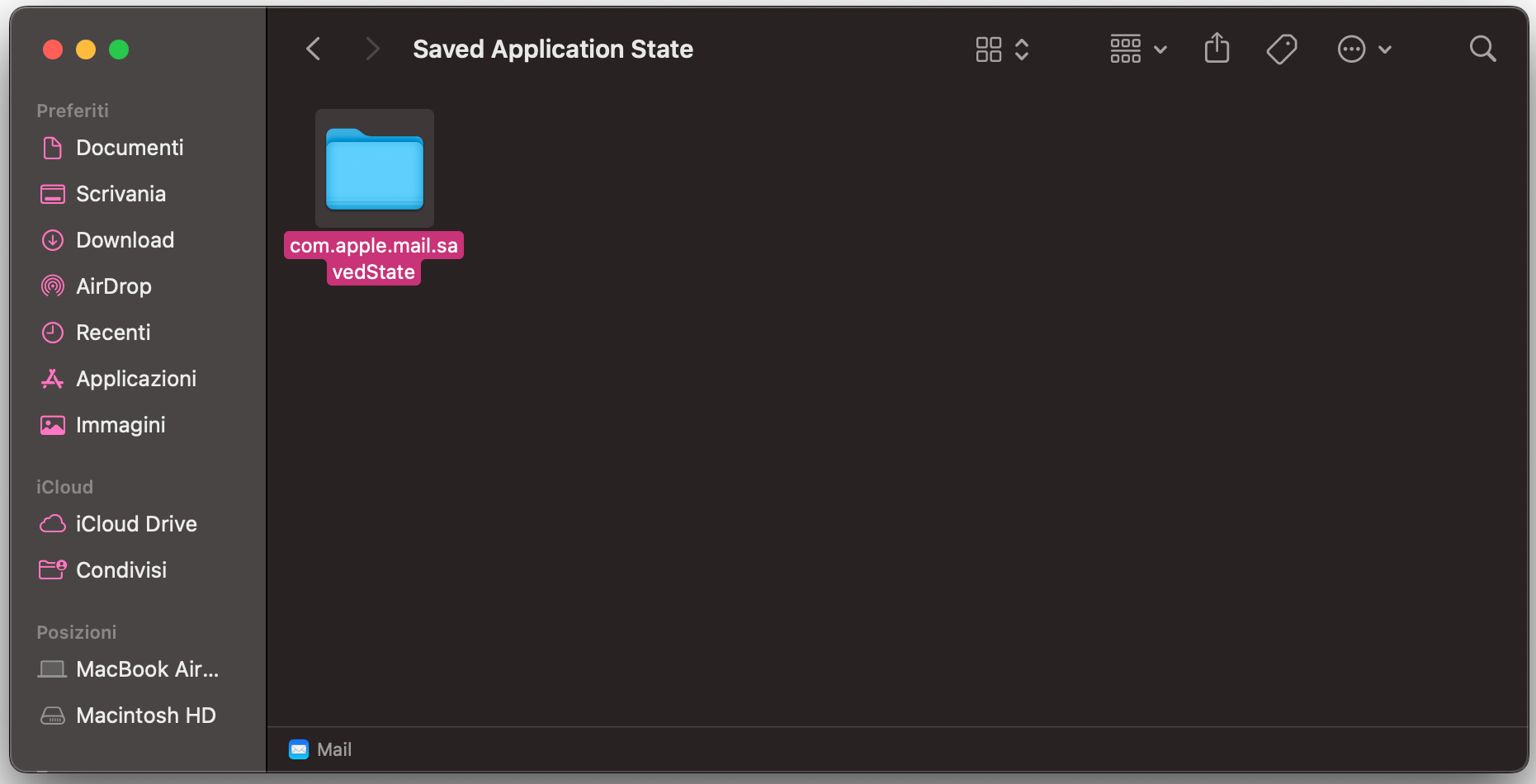
Task: Select Macintosh HD volume
Action: click(145, 716)
